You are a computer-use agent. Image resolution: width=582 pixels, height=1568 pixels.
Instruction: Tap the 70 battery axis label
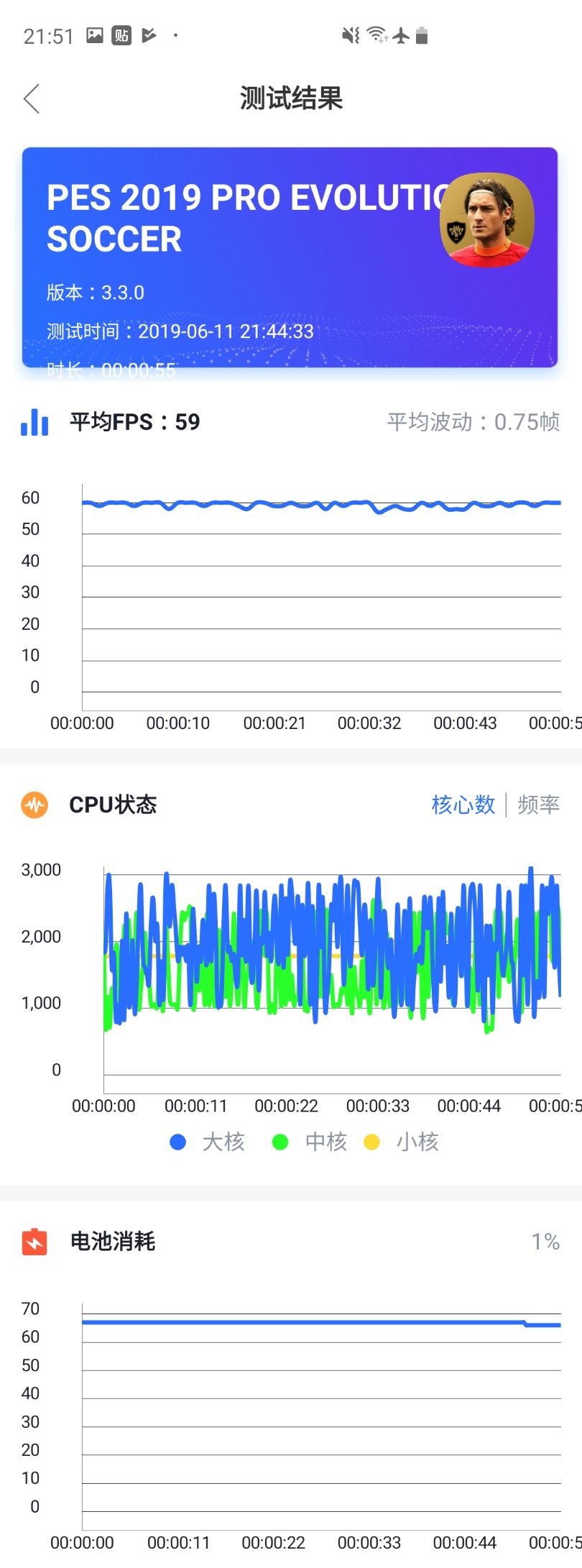[30, 1308]
